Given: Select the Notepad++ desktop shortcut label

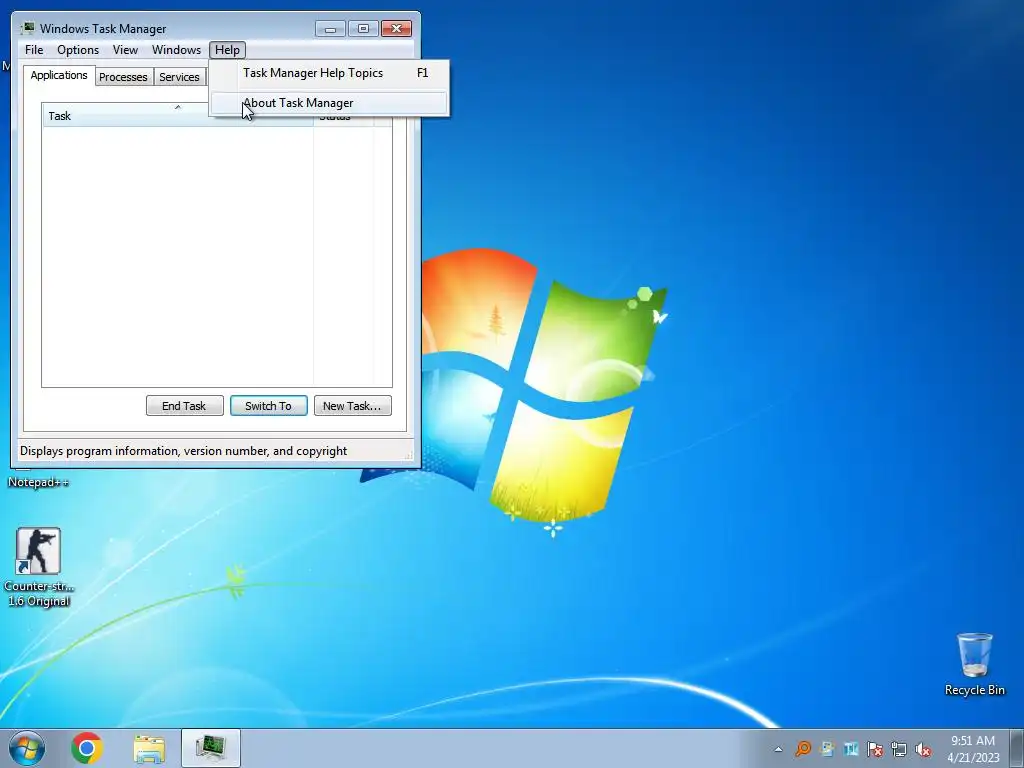Looking at the screenshot, I should pyautogui.click(x=38, y=483).
